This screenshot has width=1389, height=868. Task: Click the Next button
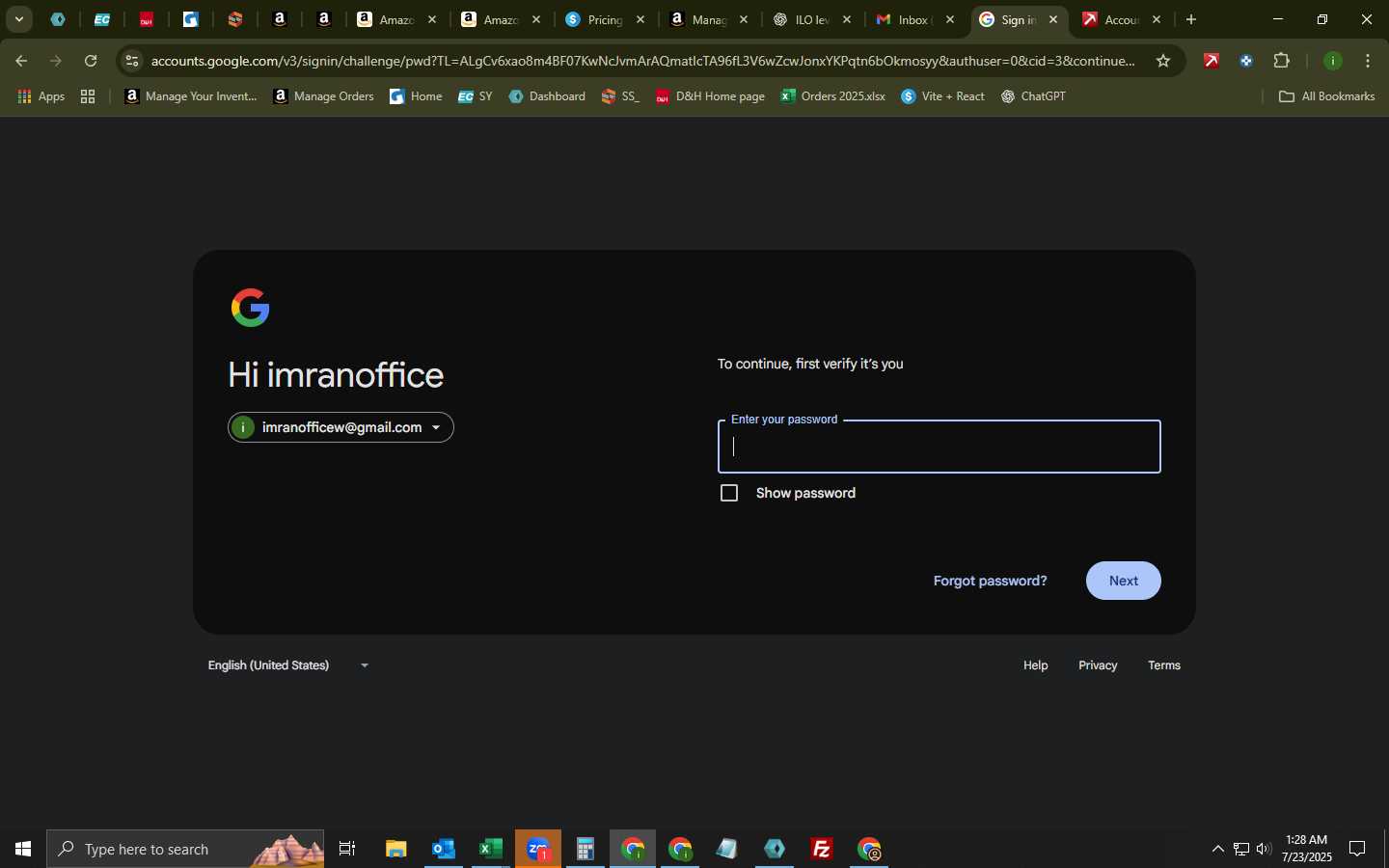1123,581
